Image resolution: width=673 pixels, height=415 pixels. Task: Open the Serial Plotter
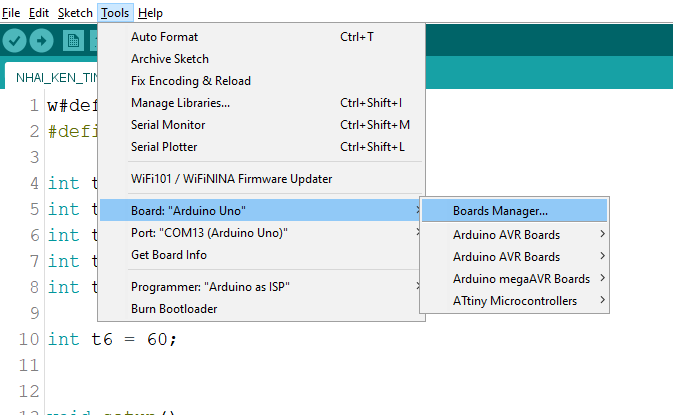point(261,147)
